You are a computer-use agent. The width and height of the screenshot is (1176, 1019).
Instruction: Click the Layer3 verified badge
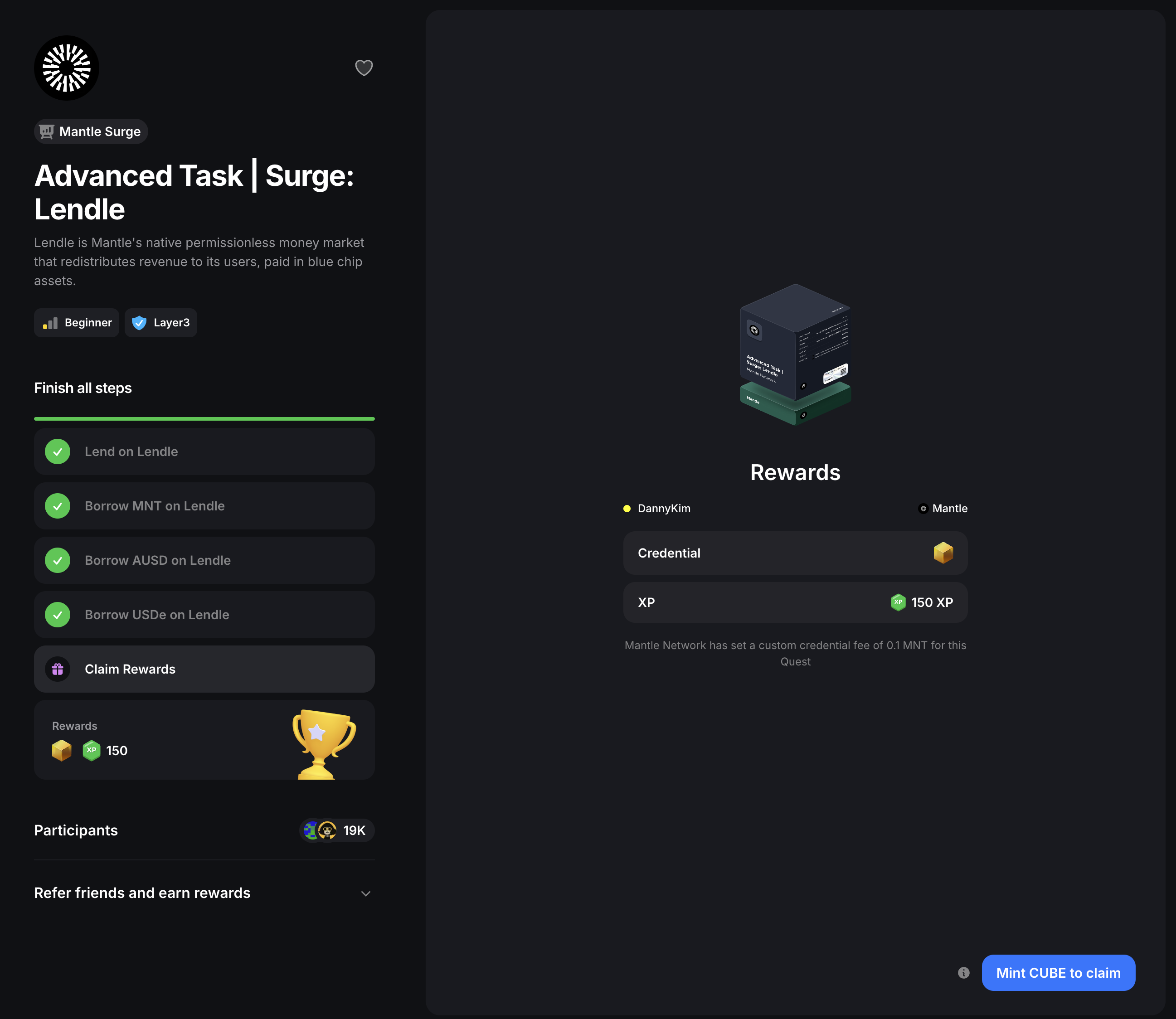click(161, 323)
